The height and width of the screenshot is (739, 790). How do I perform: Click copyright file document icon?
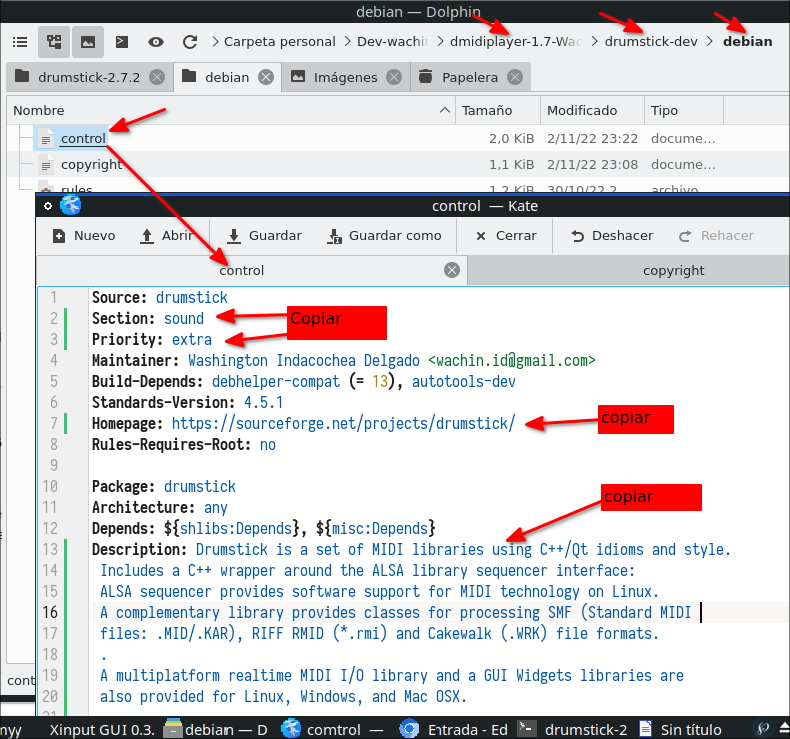coord(46,165)
